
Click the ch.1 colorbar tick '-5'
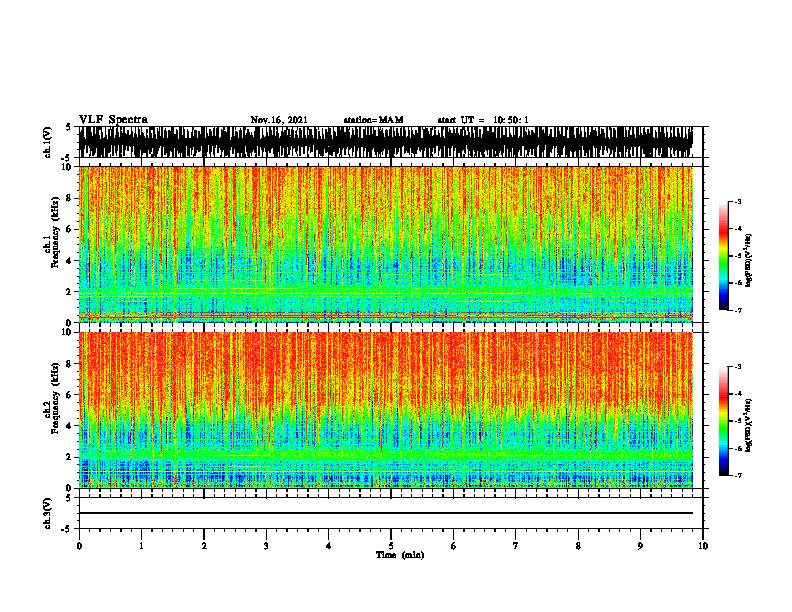(738, 256)
